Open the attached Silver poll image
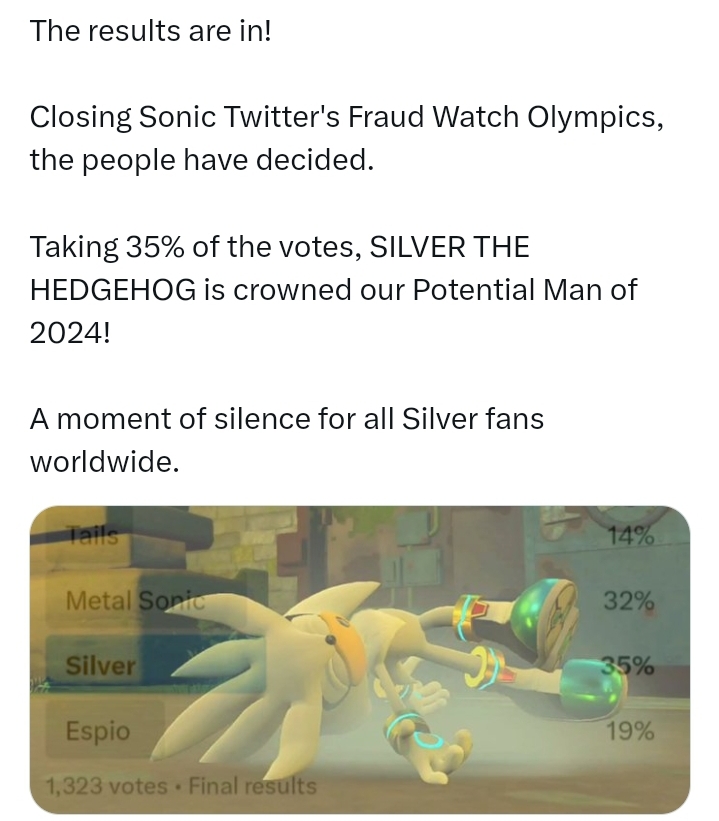 tap(359, 659)
